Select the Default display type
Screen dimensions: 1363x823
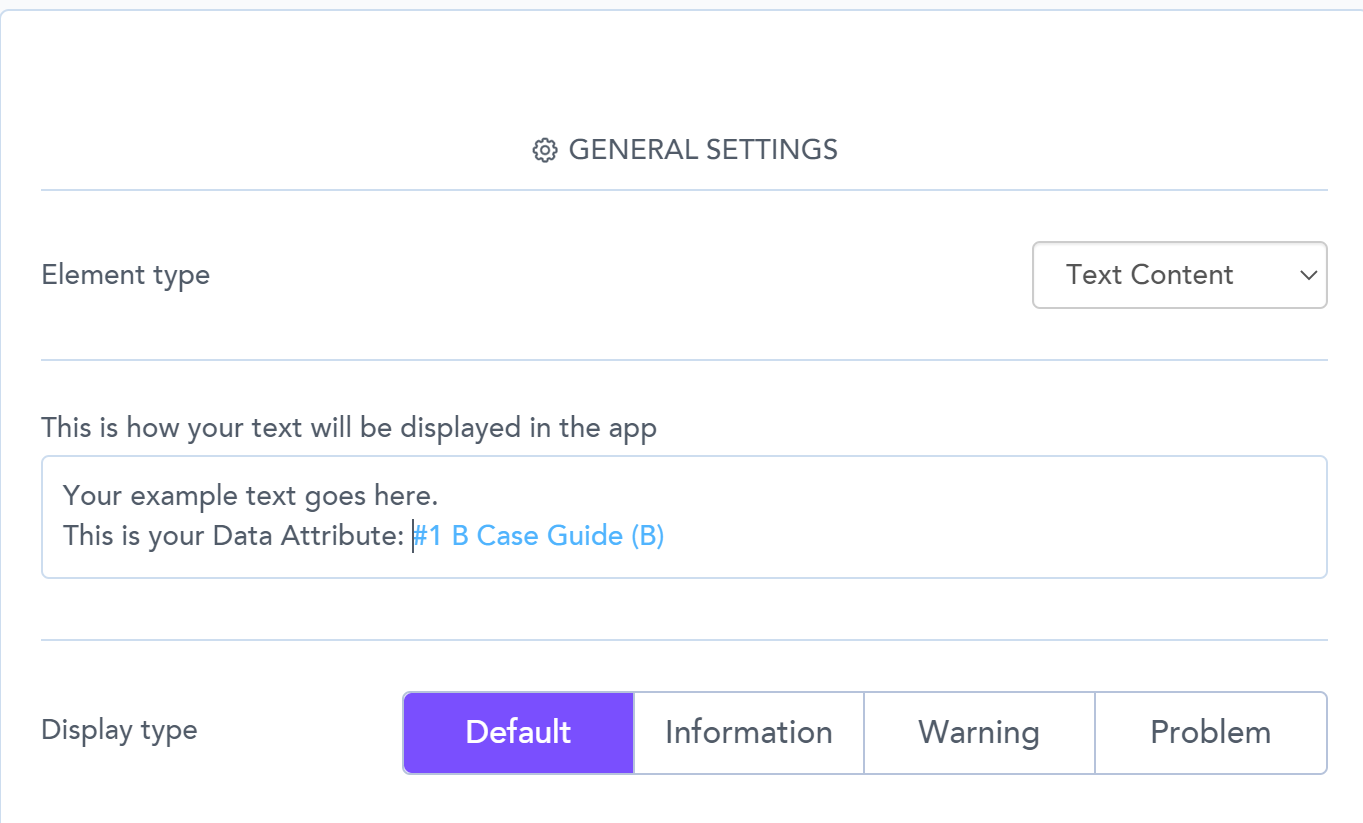pyautogui.click(x=518, y=732)
